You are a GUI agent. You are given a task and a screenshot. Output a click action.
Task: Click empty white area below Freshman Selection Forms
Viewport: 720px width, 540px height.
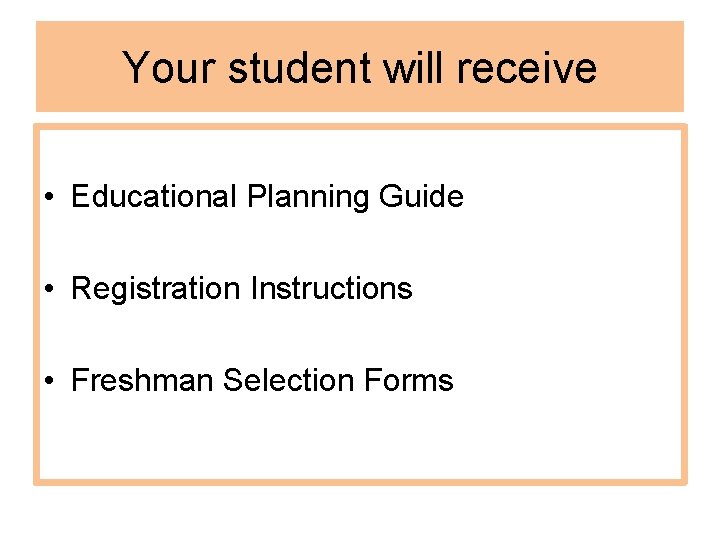(x=360, y=440)
